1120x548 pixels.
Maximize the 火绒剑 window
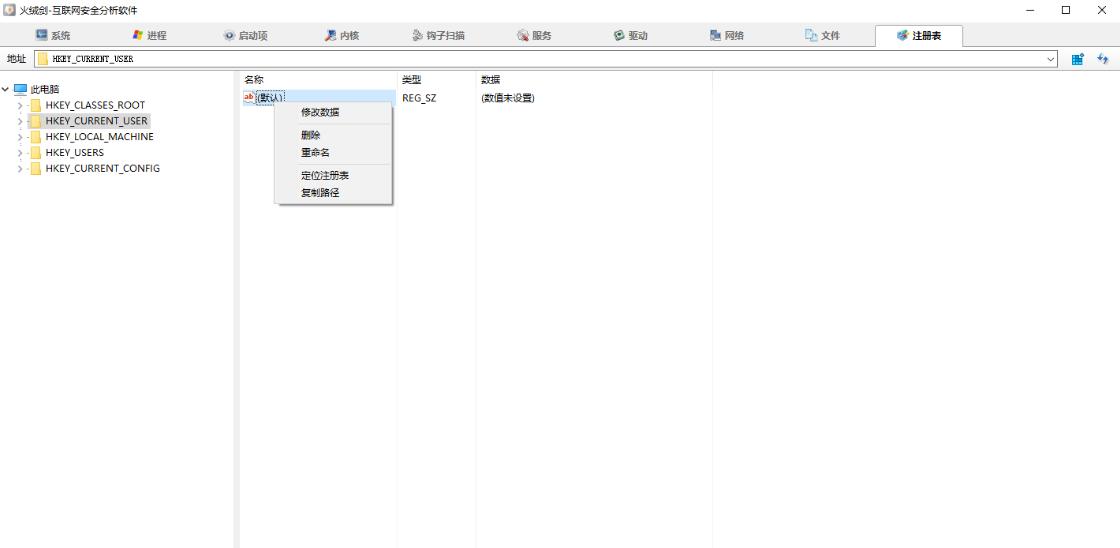coord(1066,10)
